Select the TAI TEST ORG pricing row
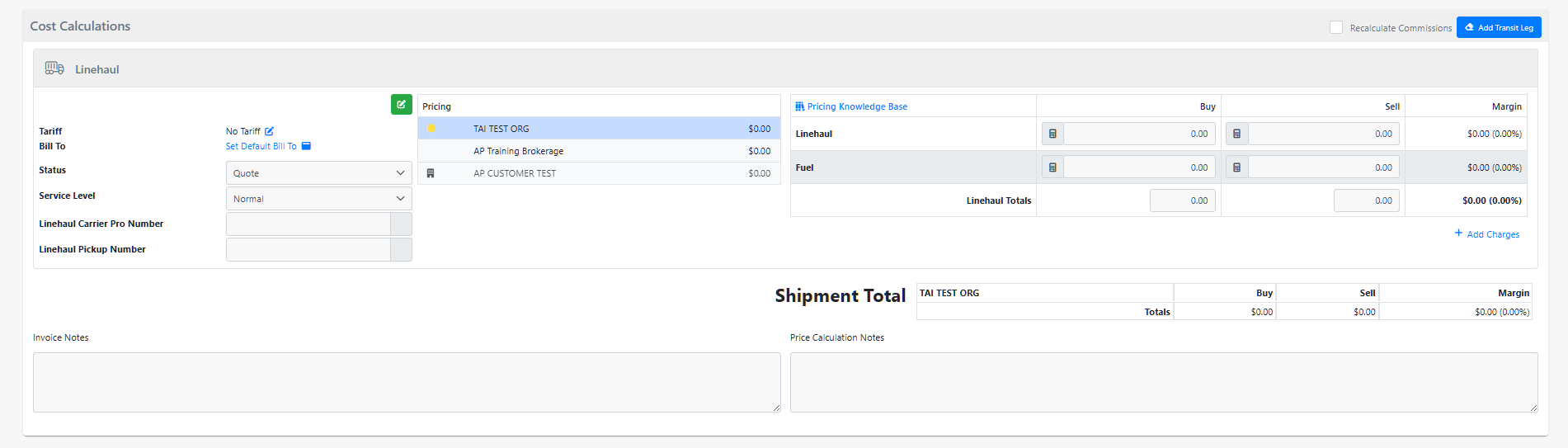Screen dimensions: 1568x448 click(x=599, y=129)
